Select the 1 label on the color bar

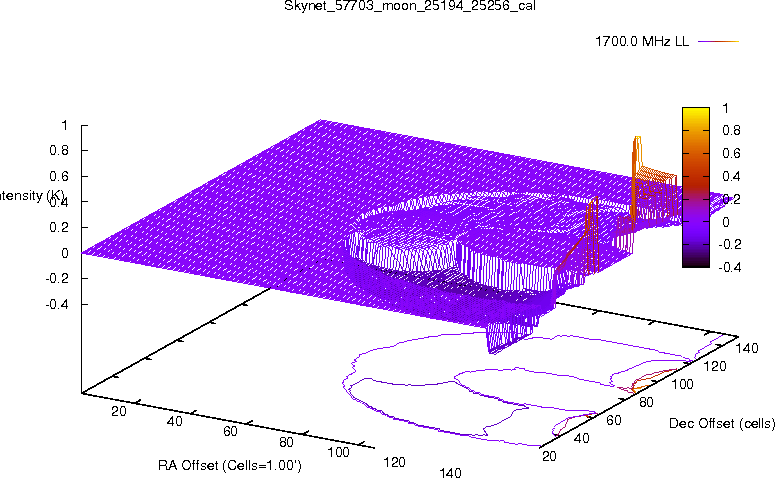click(725, 108)
